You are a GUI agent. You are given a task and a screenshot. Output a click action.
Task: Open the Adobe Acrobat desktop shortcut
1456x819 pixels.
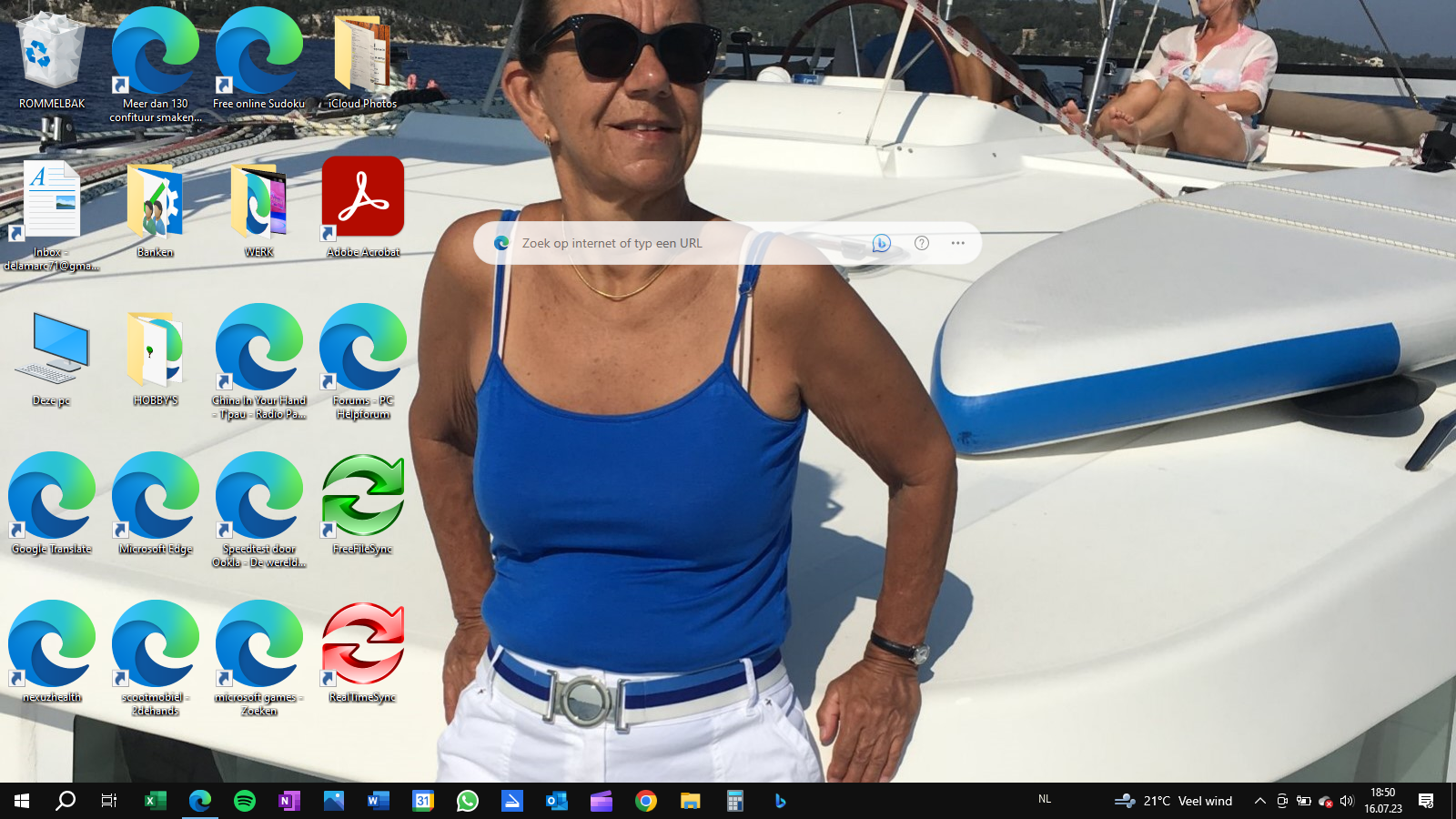point(363,207)
